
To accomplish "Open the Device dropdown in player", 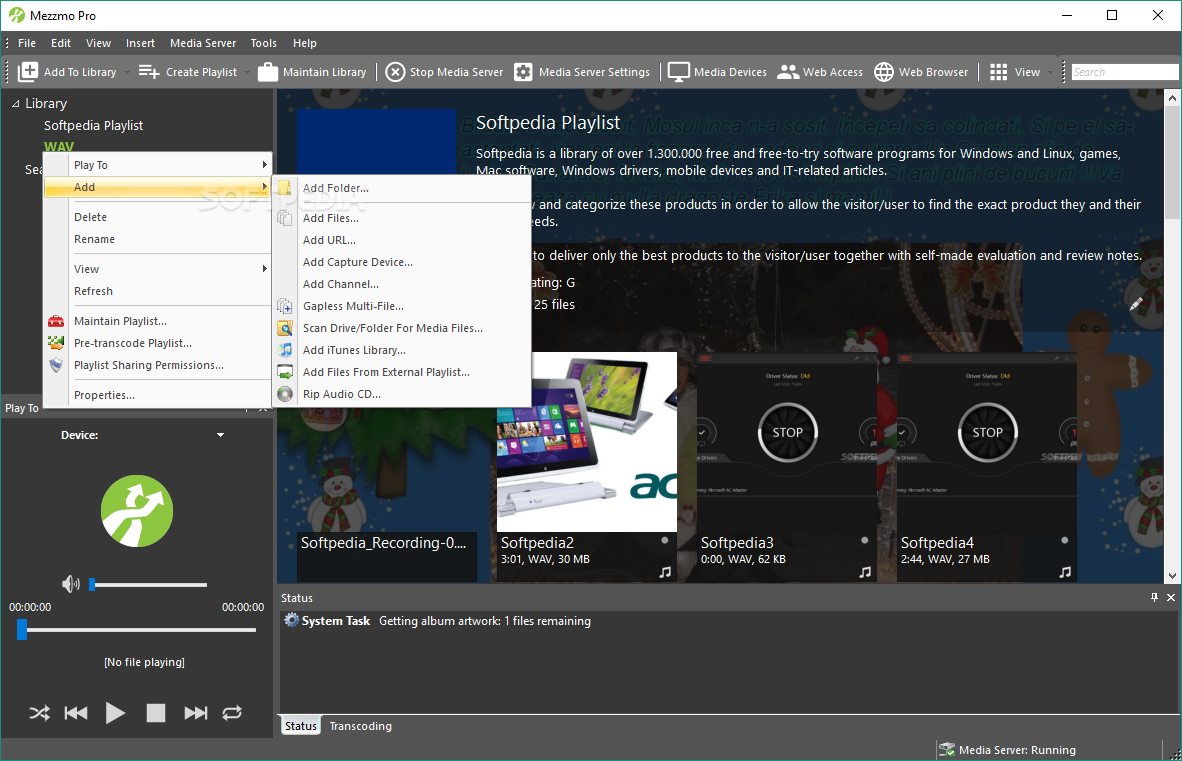I will click(220, 435).
